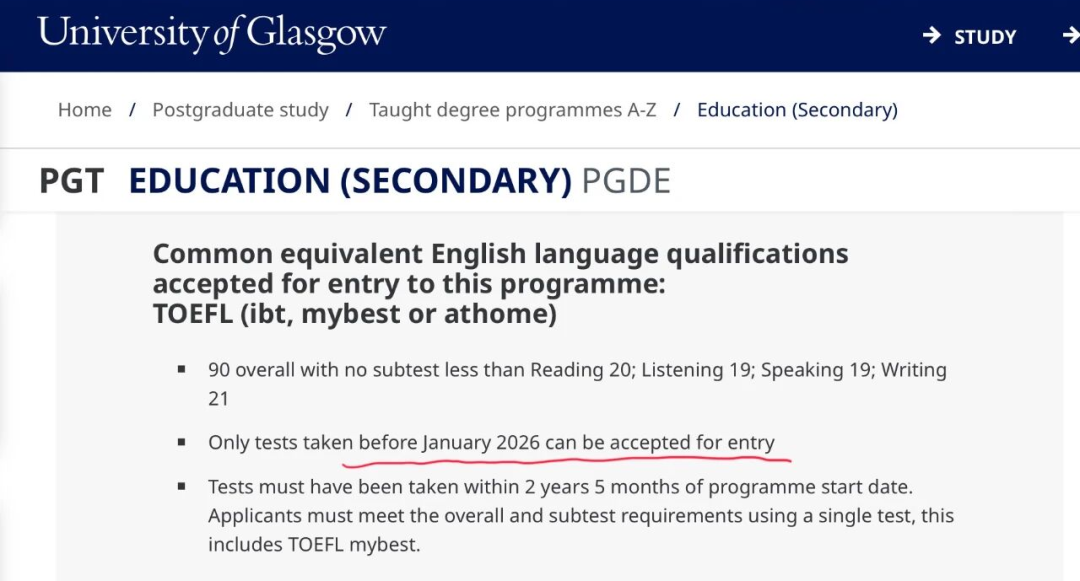Navigate to Taught degree programmes A-Z
Image resolution: width=1080 pixels, height=581 pixels.
point(512,110)
